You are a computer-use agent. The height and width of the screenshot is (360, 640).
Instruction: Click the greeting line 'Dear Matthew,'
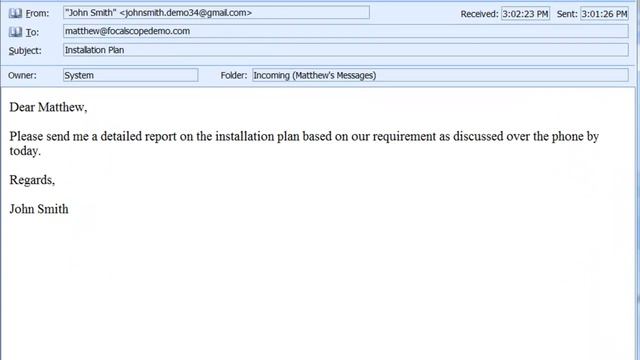[48, 107]
